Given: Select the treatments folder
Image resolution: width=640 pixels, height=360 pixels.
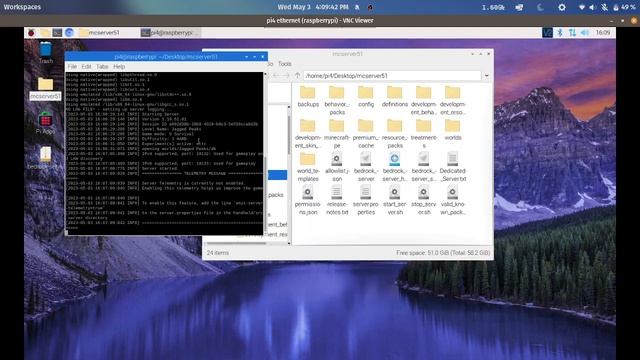Looking at the screenshot, I should click(x=424, y=134).
